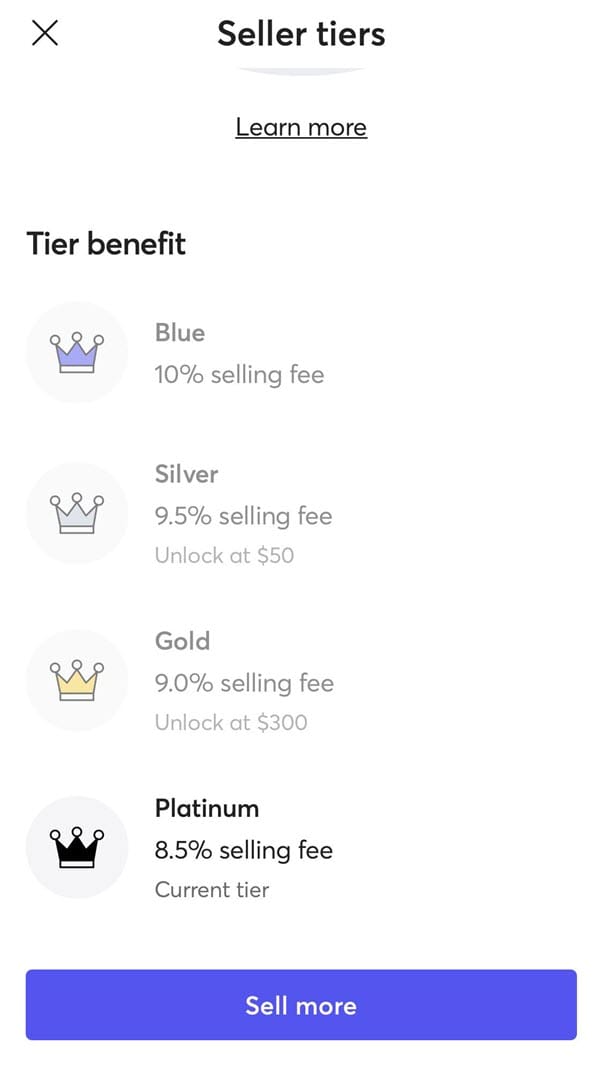Select the Blue tier name
The width and height of the screenshot is (600, 1082).
[x=180, y=333]
